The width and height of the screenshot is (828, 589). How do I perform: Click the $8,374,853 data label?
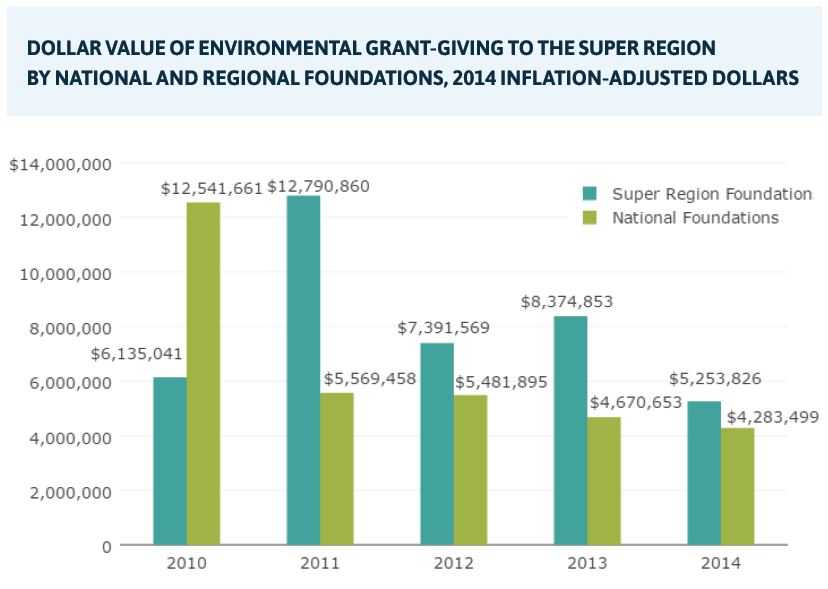tap(566, 302)
